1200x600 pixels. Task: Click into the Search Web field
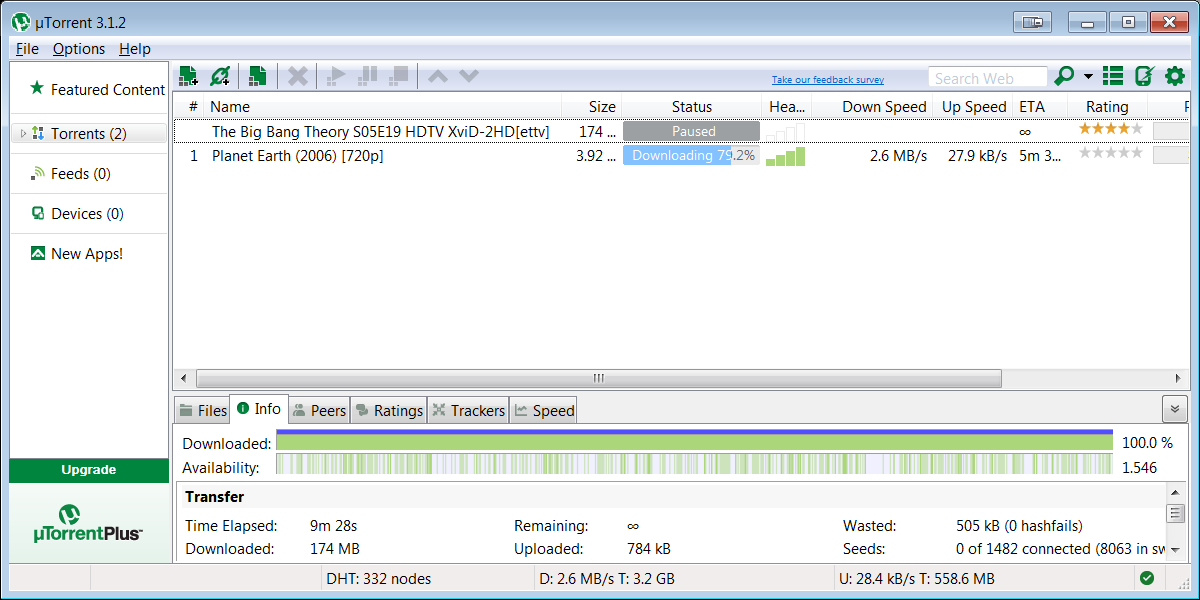[986, 78]
